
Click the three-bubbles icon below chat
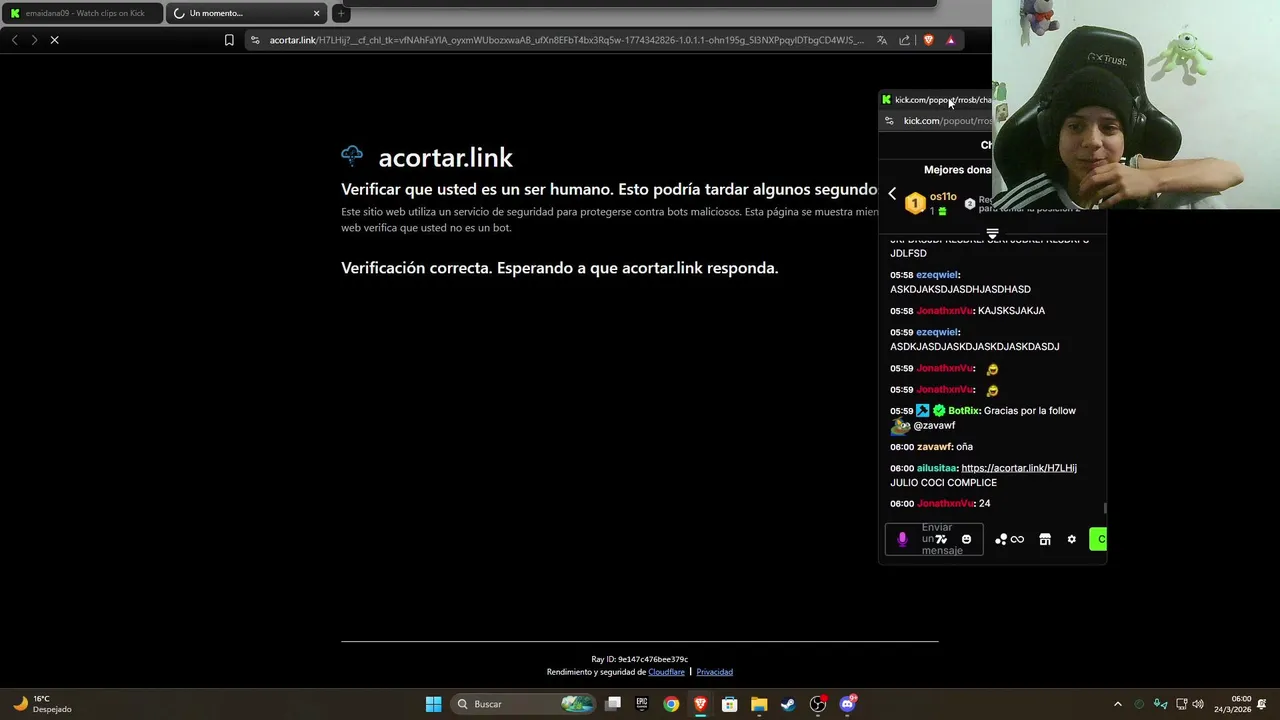point(1000,539)
